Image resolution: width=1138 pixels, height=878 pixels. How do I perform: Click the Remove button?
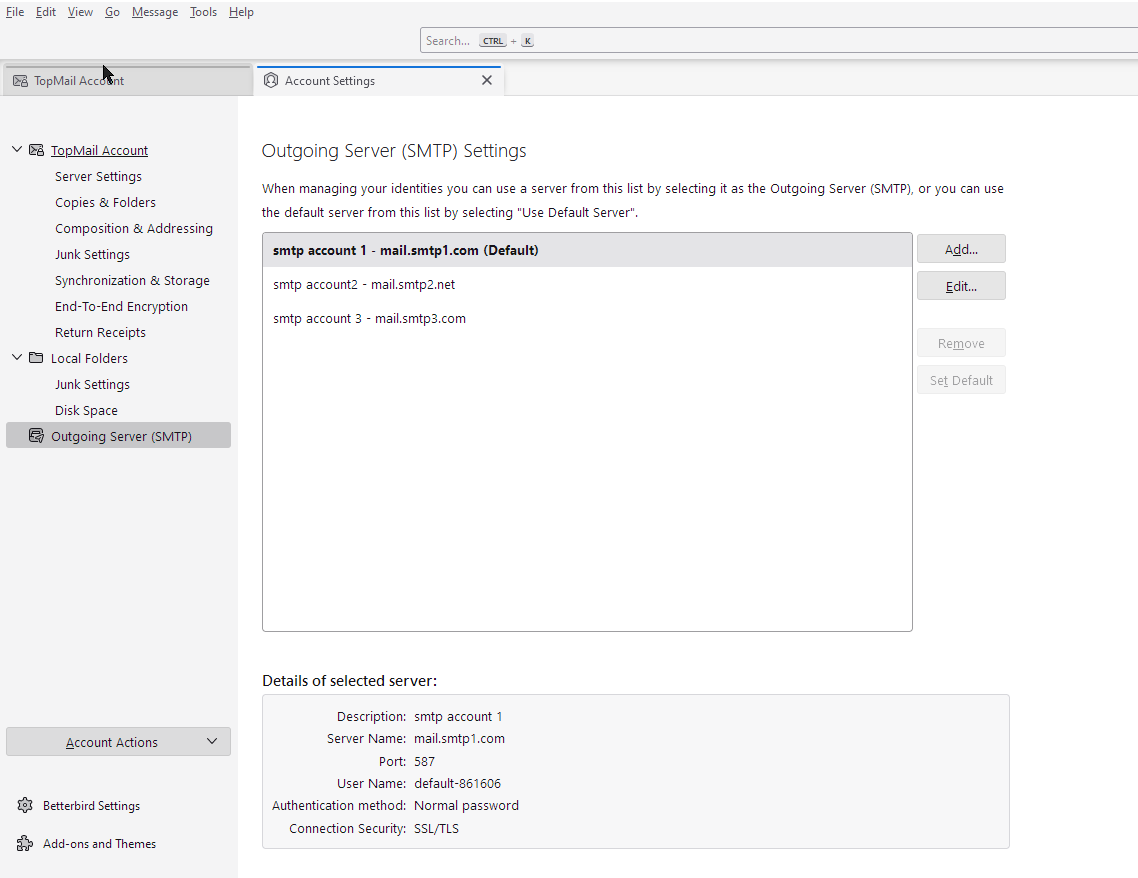(x=961, y=343)
